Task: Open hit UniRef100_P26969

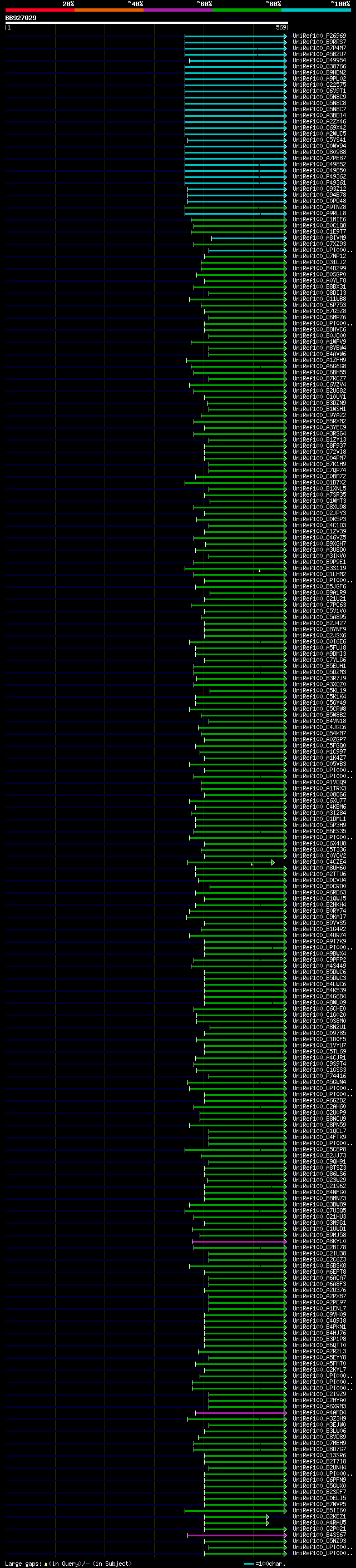Action: tap(319, 36)
